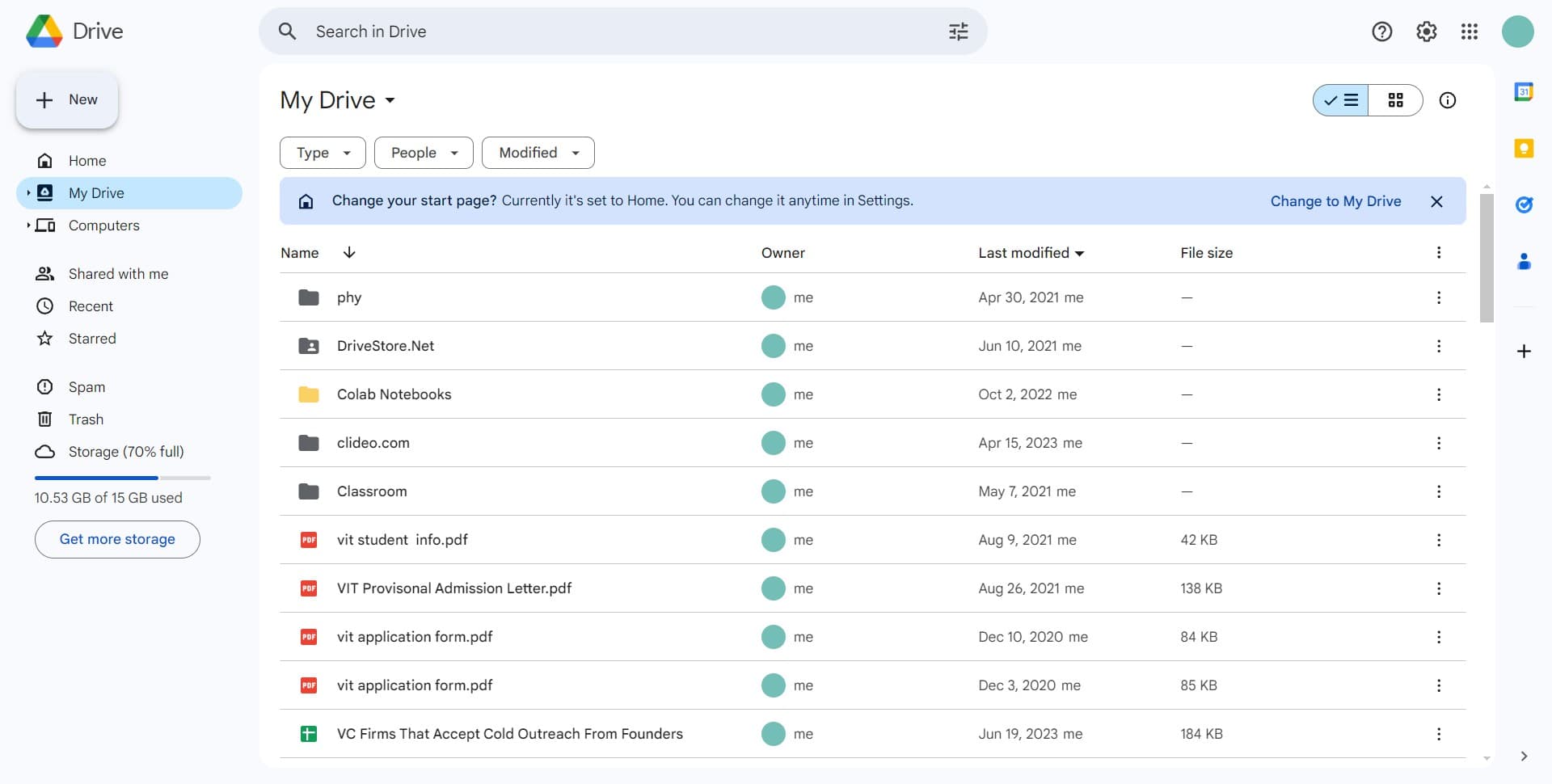Click Change to My Drive link
The width and height of the screenshot is (1552, 784).
point(1335,201)
